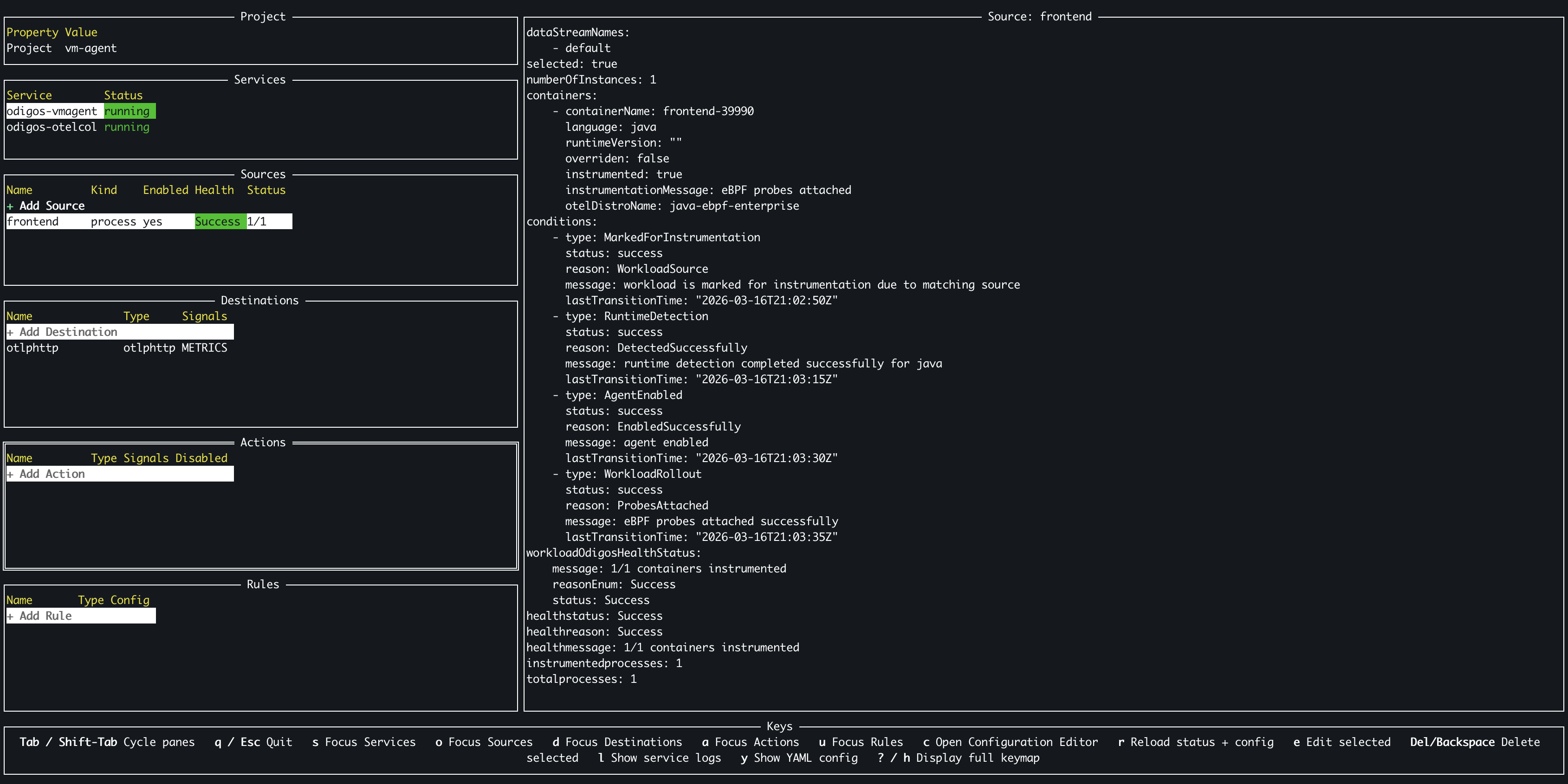Select the odigos-otelcol service row

[52, 127]
